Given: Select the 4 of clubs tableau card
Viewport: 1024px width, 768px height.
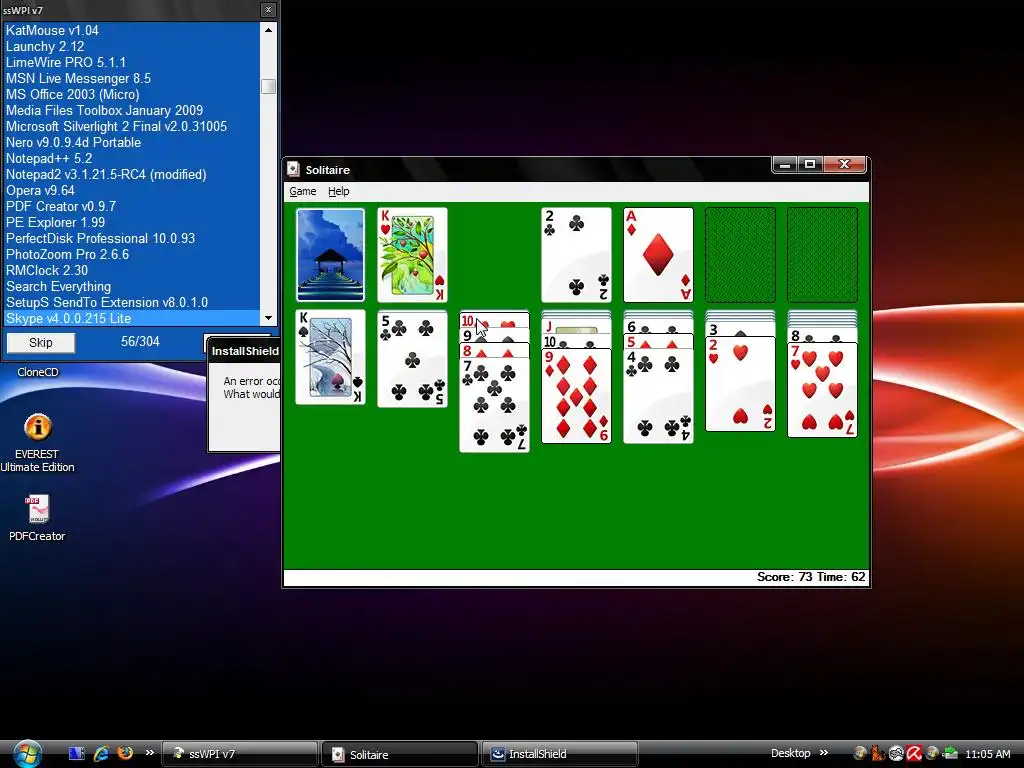Looking at the screenshot, I should click(658, 396).
